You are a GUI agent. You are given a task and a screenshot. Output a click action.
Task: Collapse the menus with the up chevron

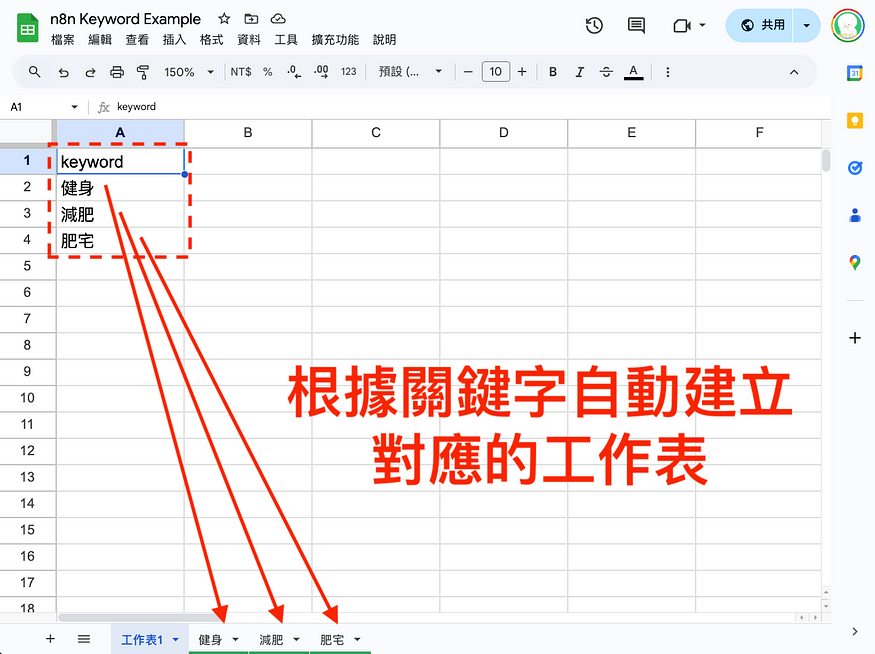click(794, 72)
